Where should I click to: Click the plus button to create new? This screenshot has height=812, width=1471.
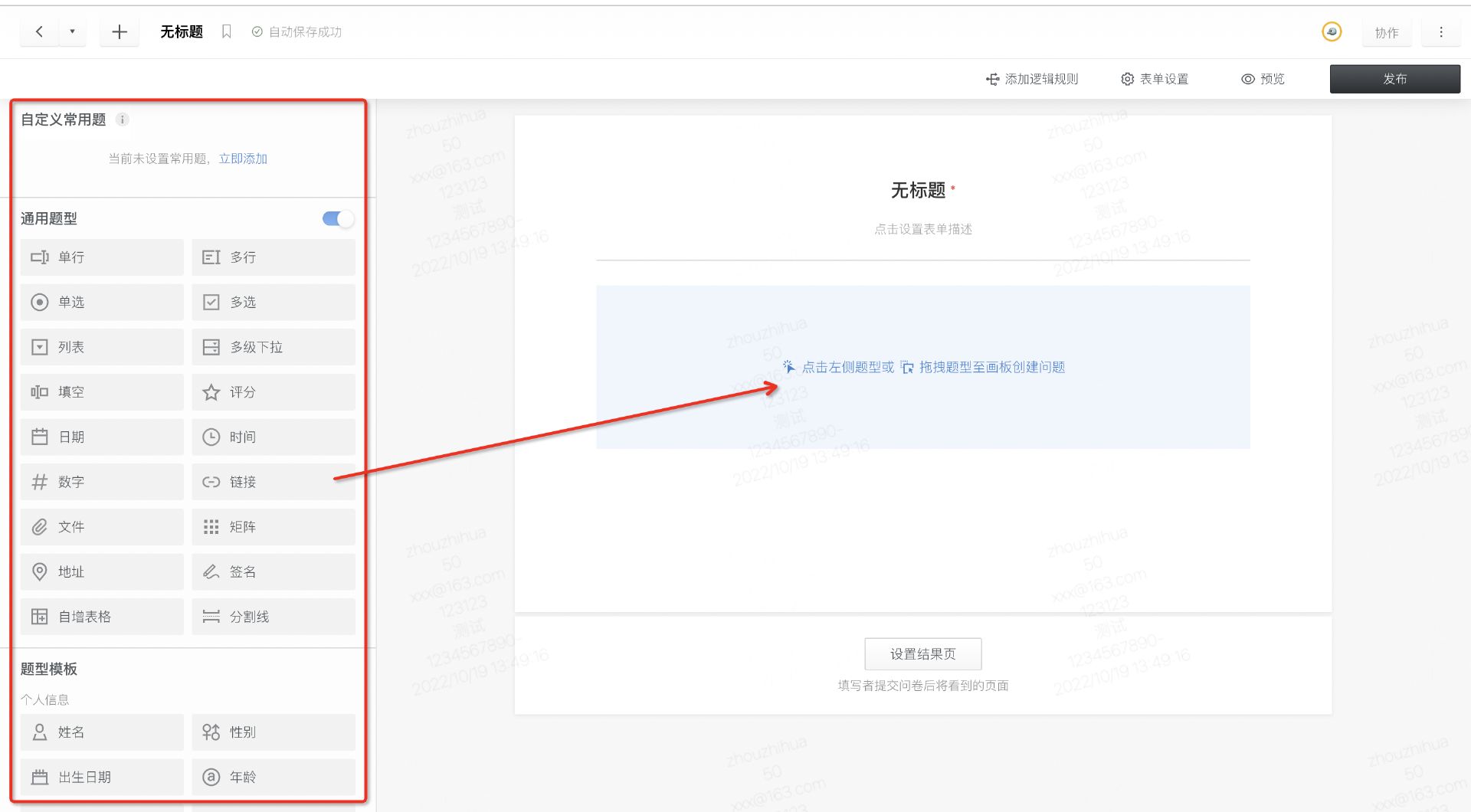pos(120,32)
